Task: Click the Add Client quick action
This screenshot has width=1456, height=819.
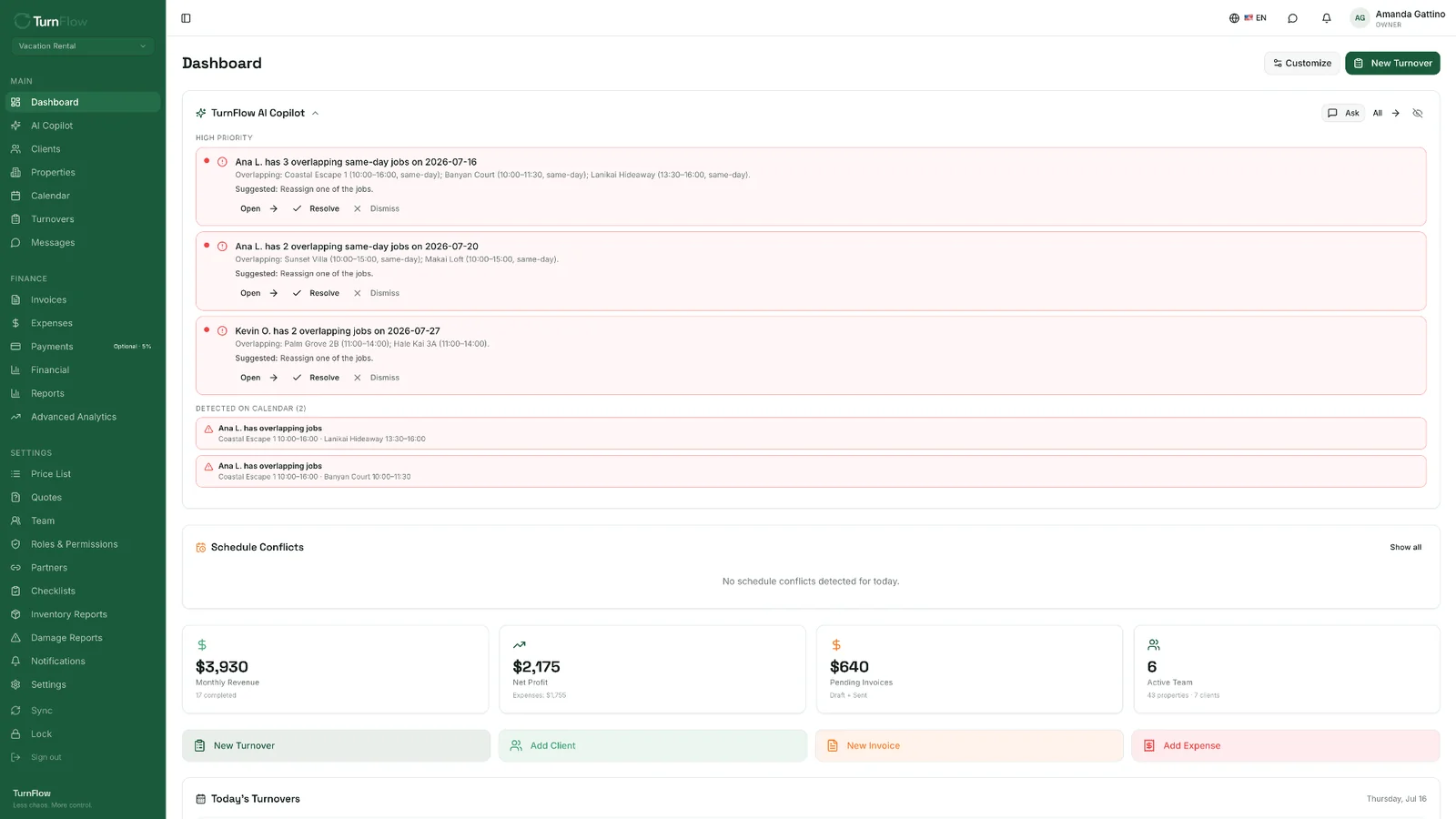Action: click(652, 745)
